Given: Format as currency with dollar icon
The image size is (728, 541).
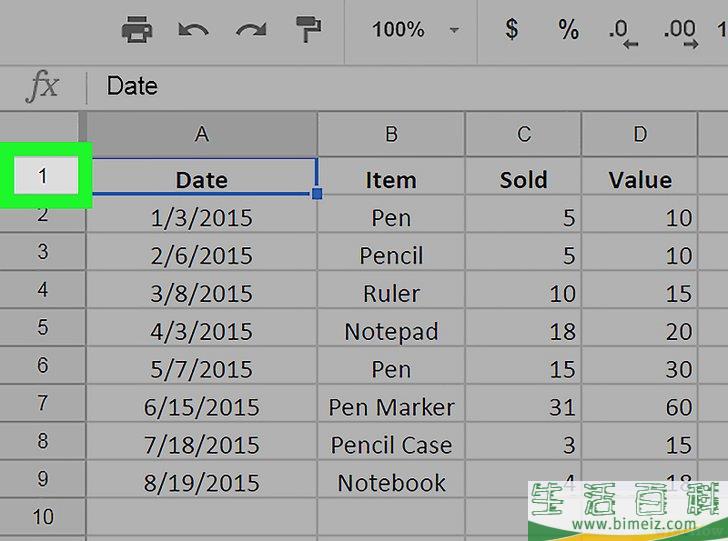Looking at the screenshot, I should (x=512, y=30).
